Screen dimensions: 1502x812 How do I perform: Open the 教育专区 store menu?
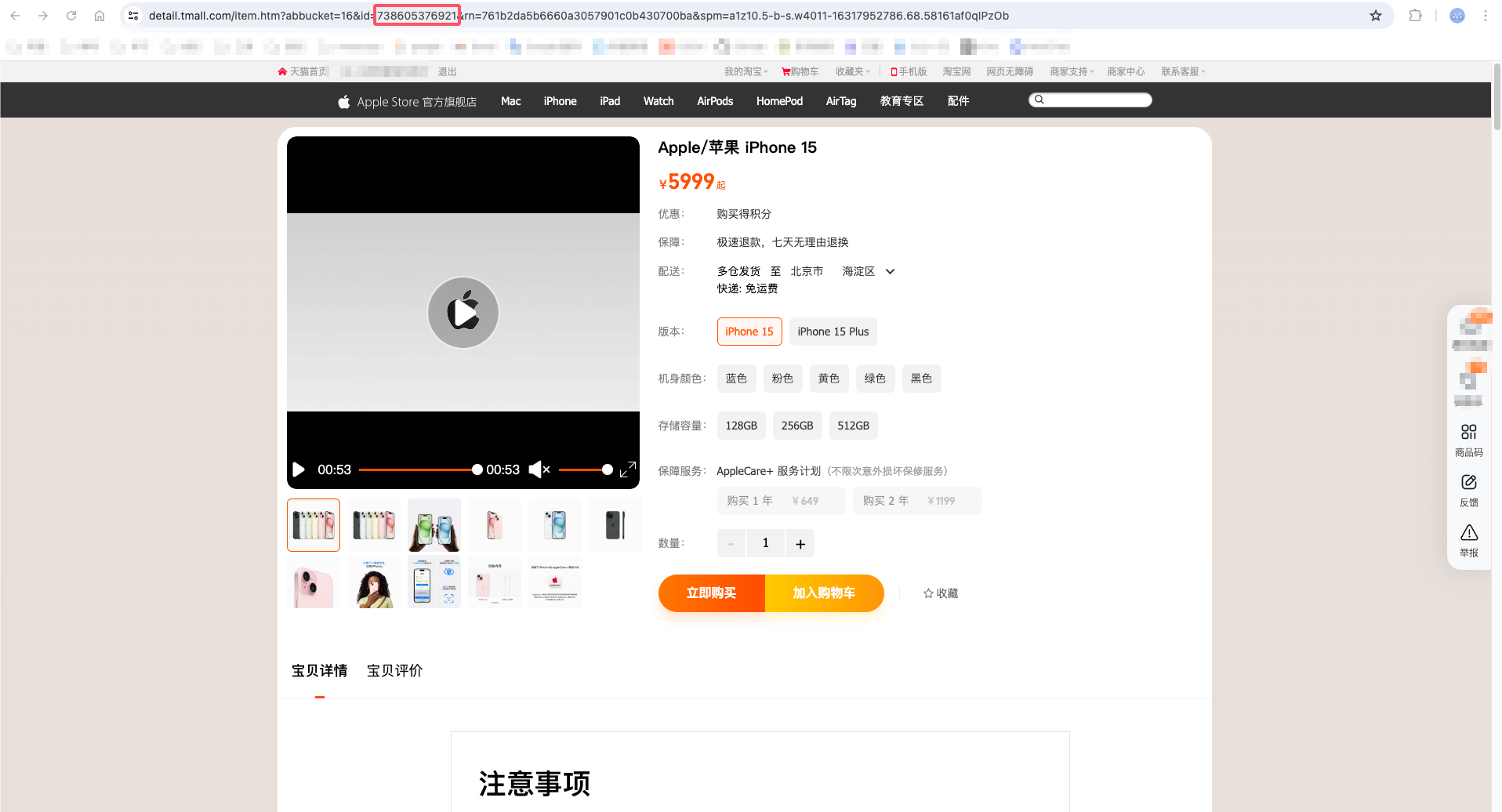(902, 101)
